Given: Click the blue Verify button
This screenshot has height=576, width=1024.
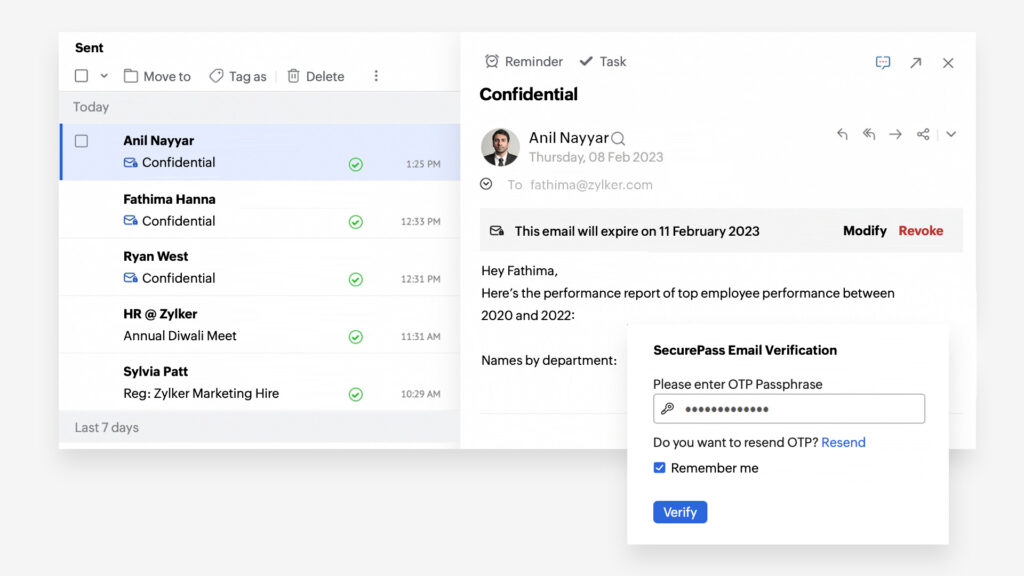Looking at the screenshot, I should point(680,512).
